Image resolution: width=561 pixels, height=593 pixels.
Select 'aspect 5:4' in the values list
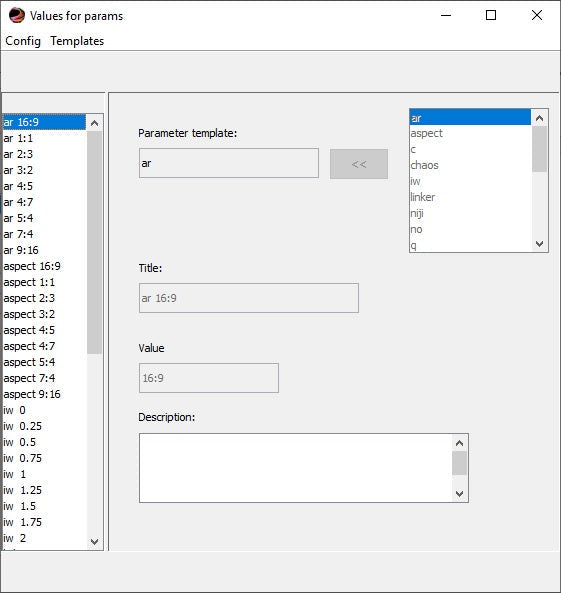point(44,362)
